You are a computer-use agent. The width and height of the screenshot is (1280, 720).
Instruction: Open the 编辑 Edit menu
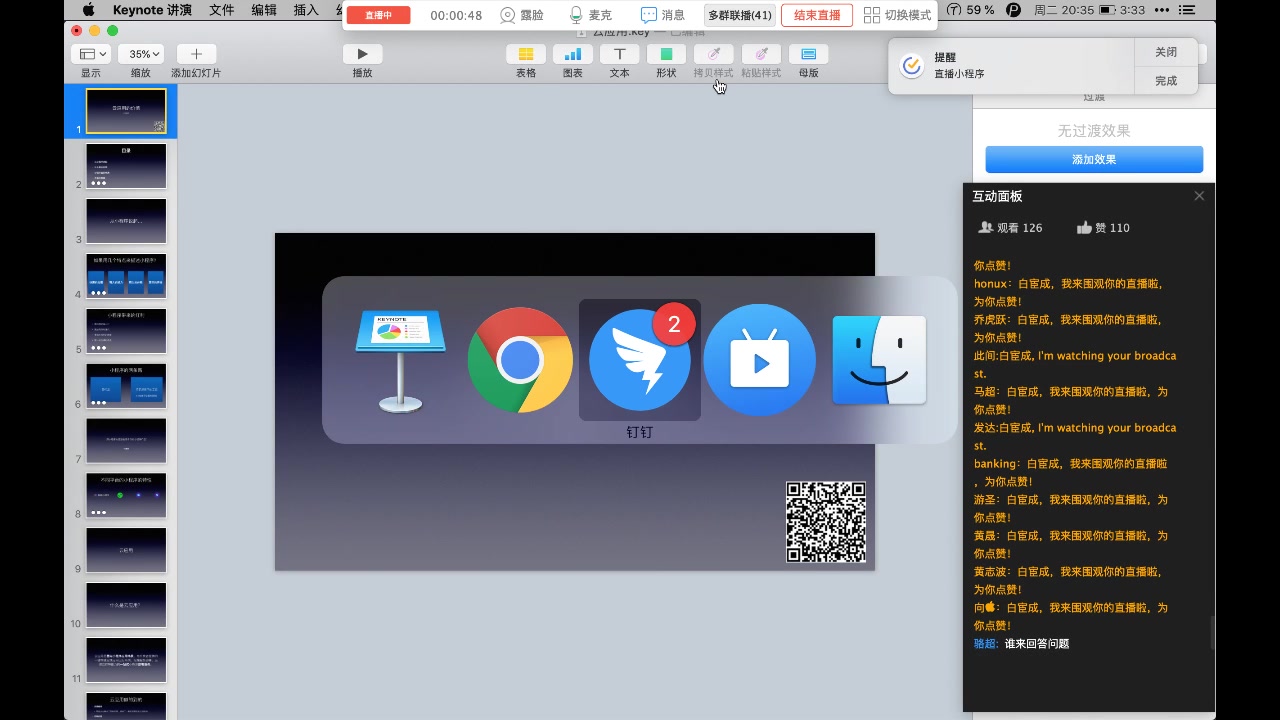tap(264, 10)
